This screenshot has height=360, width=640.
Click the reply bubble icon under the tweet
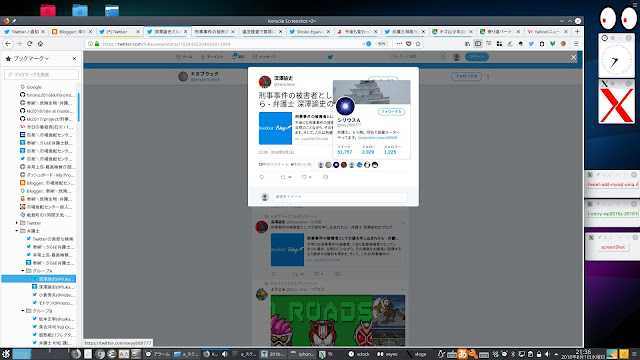coord(262,177)
